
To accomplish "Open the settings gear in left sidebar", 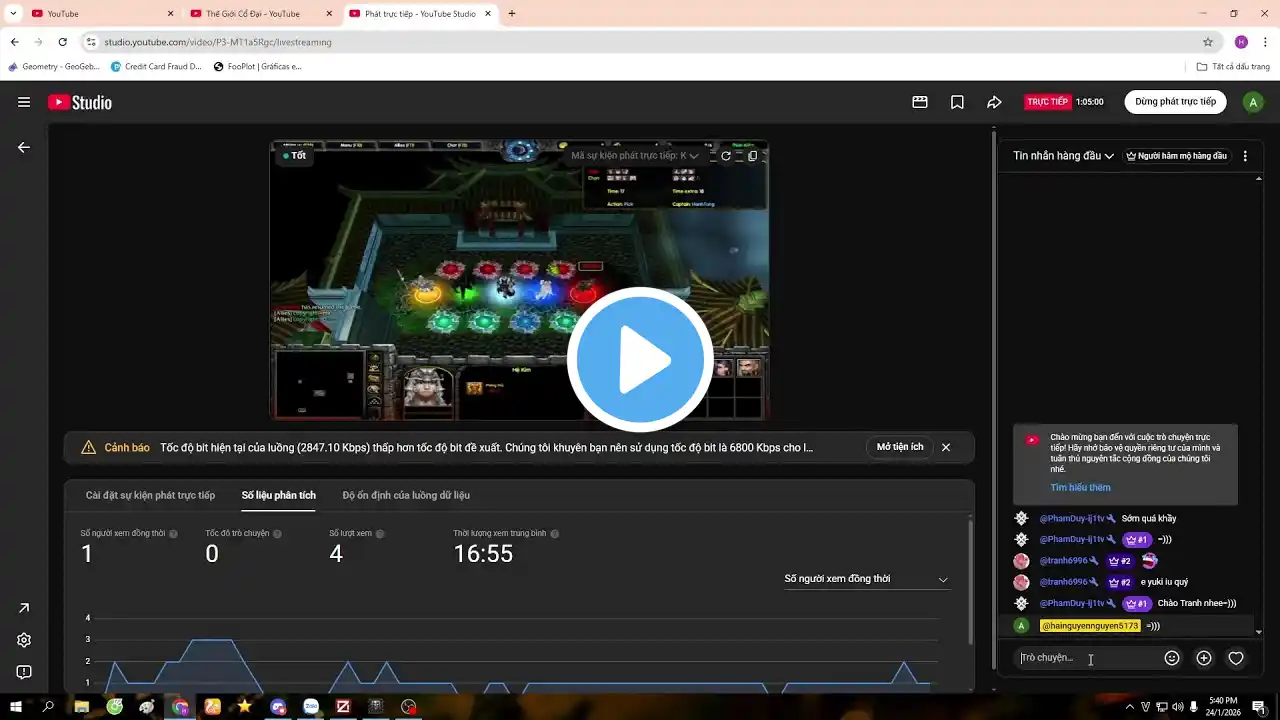I will (x=24, y=640).
